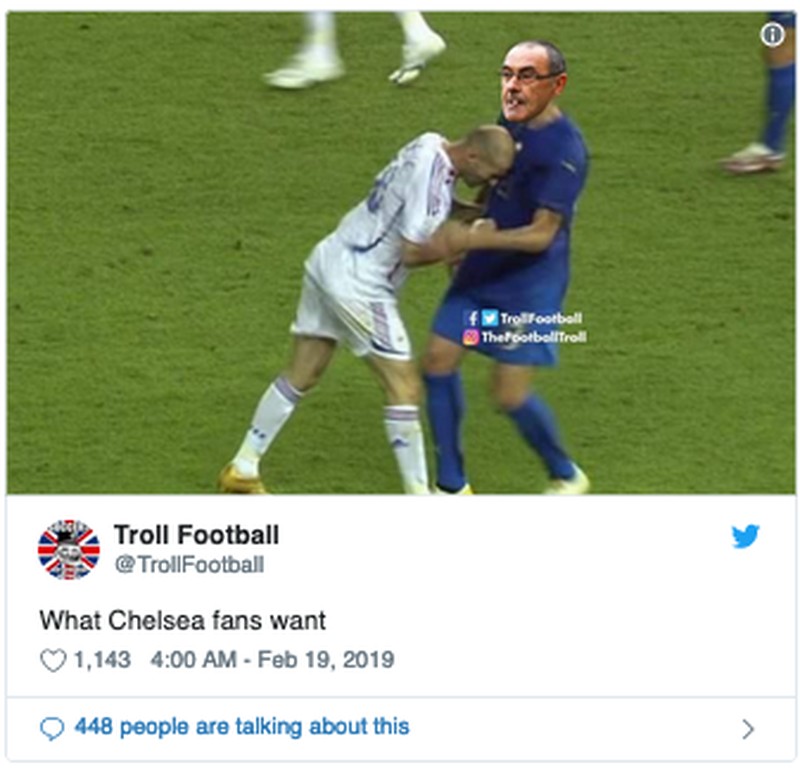Like the tweet with the heart icon
Viewport: 800px width, 772px height.
[53, 660]
